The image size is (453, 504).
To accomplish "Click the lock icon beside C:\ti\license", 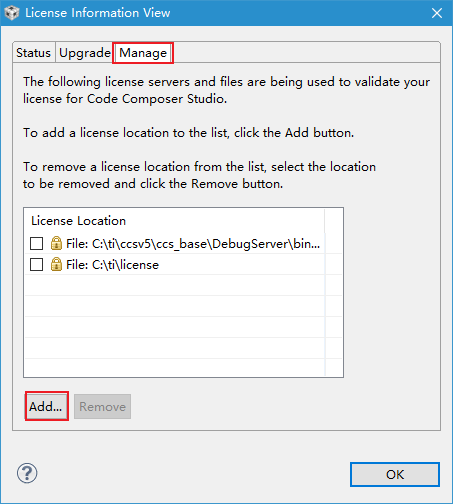I will click(56, 264).
